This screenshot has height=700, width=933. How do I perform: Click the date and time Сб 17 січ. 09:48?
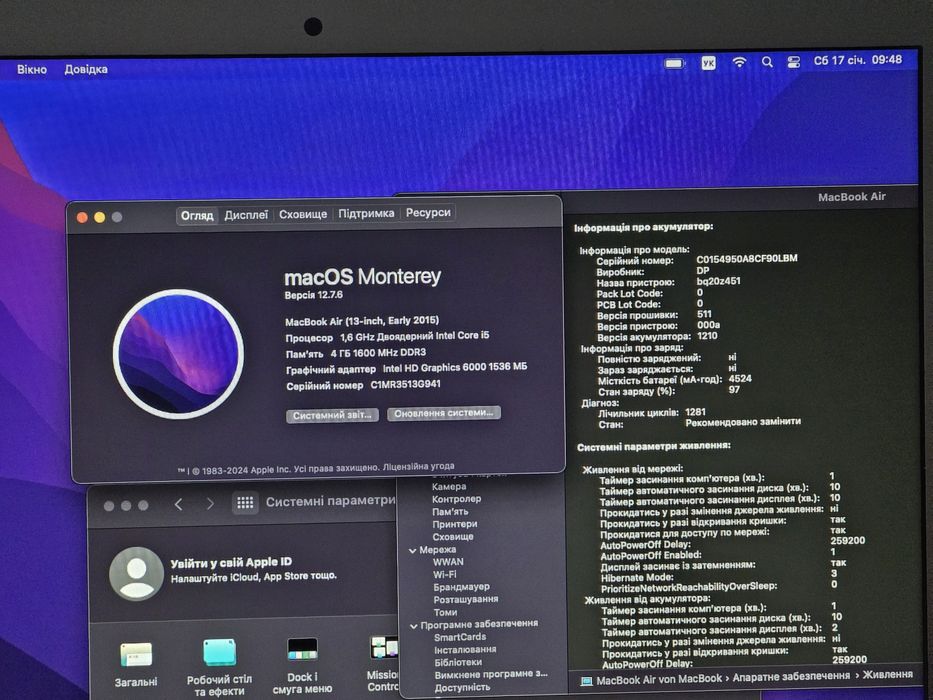[857, 60]
